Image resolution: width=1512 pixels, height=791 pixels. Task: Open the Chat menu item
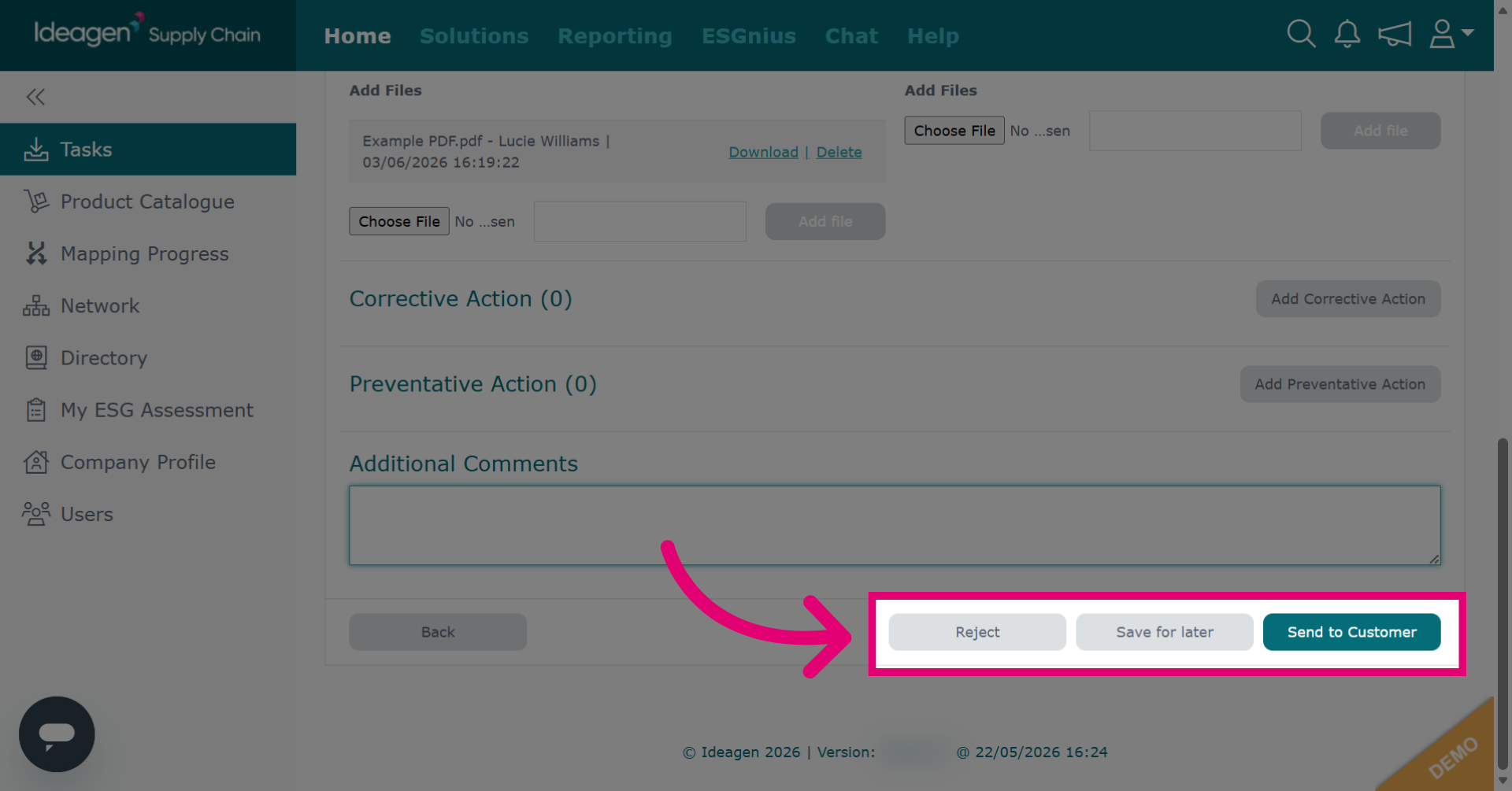point(851,35)
